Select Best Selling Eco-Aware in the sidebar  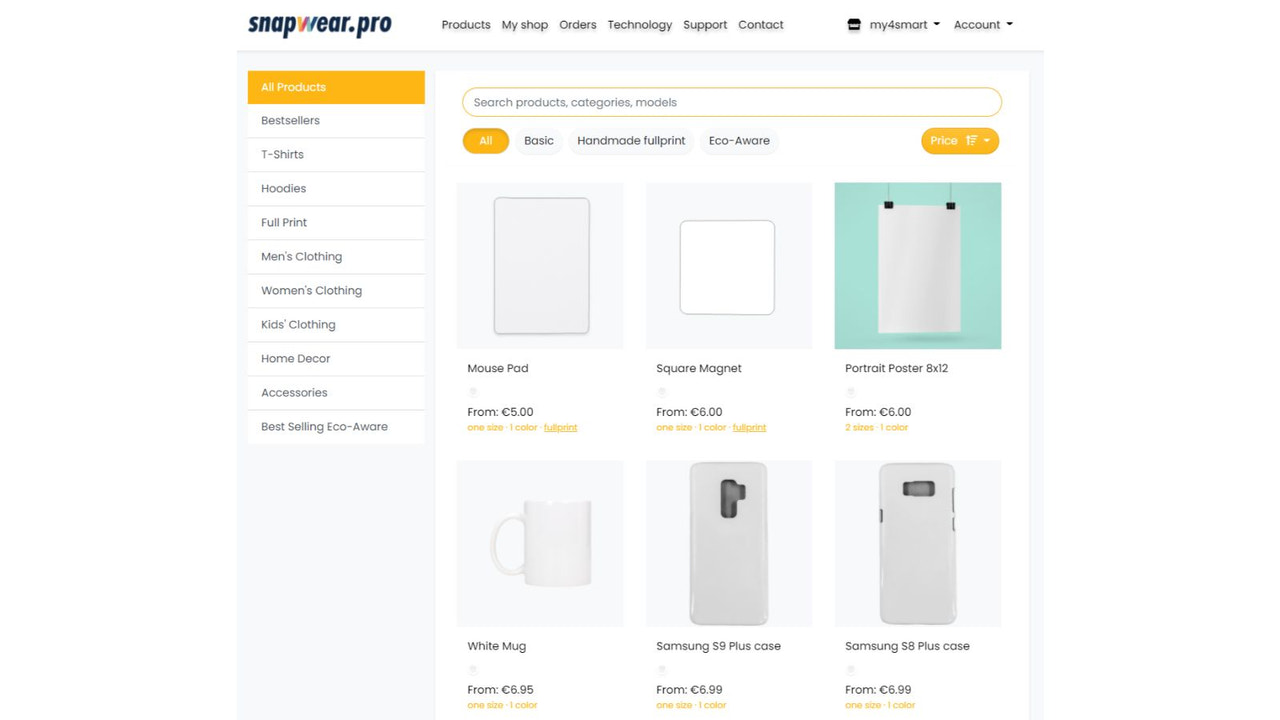pos(323,426)
